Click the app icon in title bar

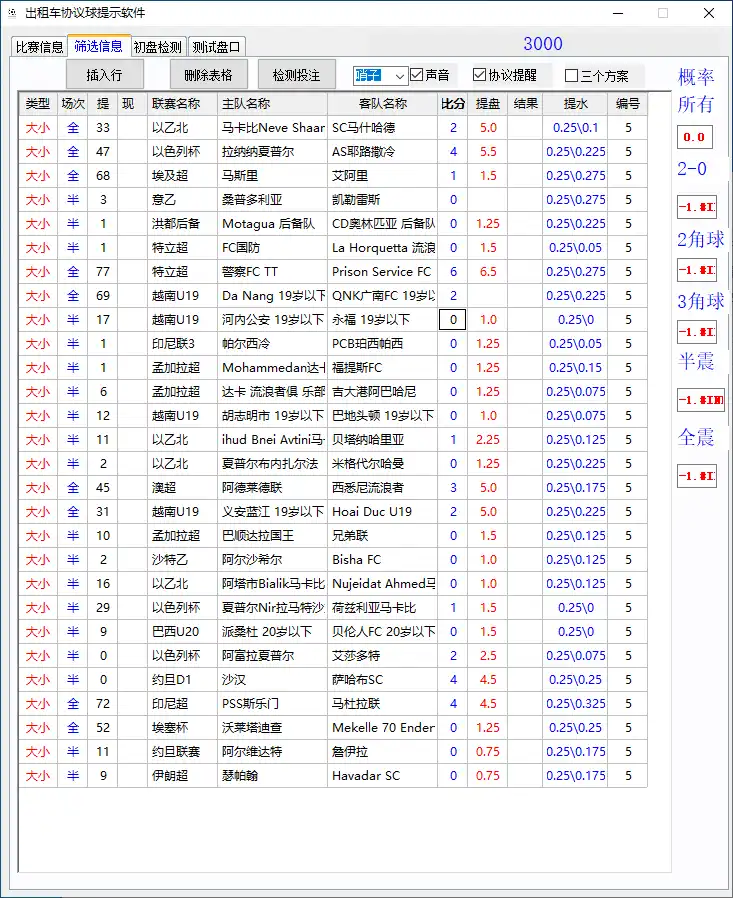pyautogui.click(x=11, y=13)
